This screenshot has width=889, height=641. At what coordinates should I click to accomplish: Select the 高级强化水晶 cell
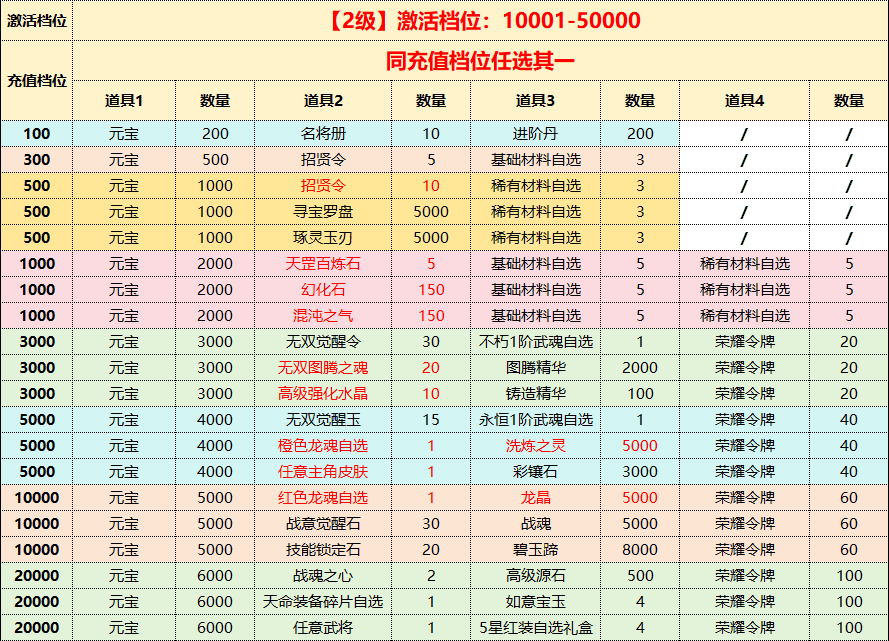pos(323,394)
